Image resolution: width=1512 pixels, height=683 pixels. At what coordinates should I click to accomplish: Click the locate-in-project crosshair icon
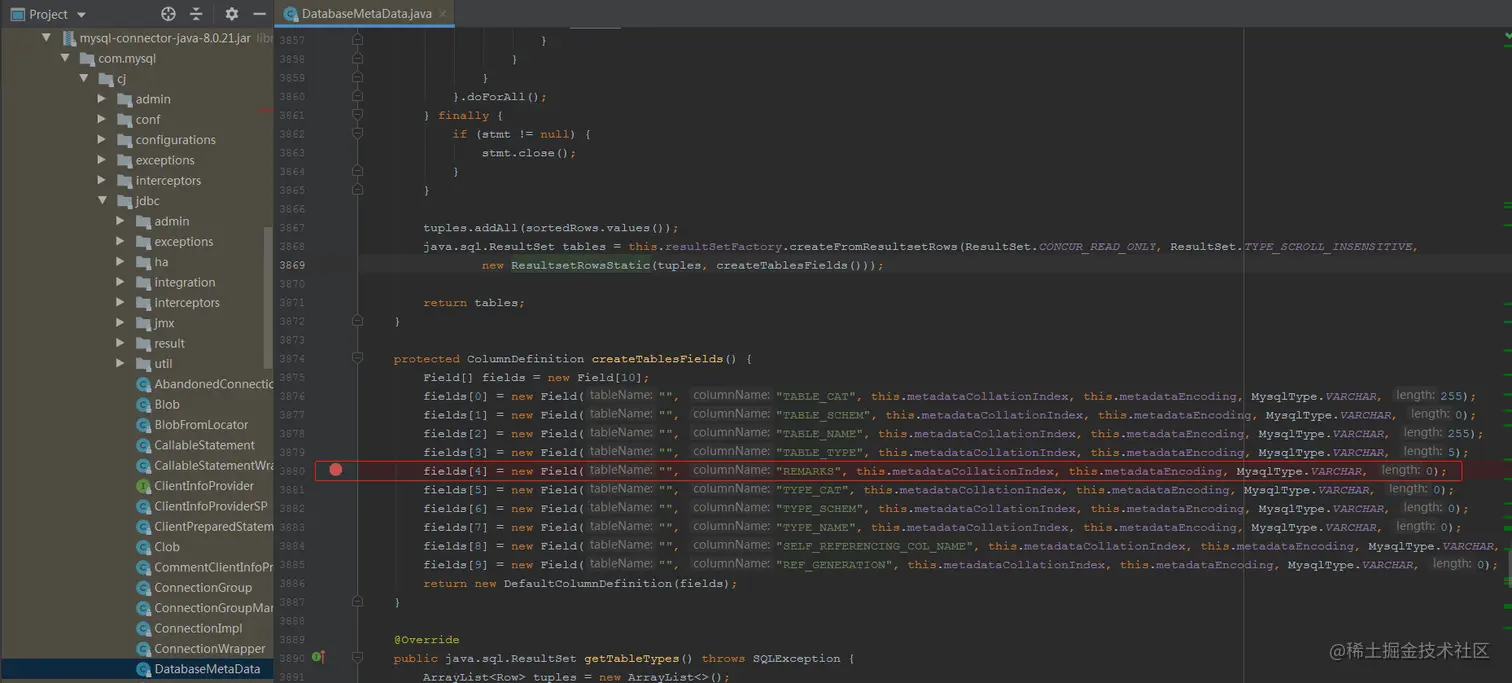coord(168,14)
